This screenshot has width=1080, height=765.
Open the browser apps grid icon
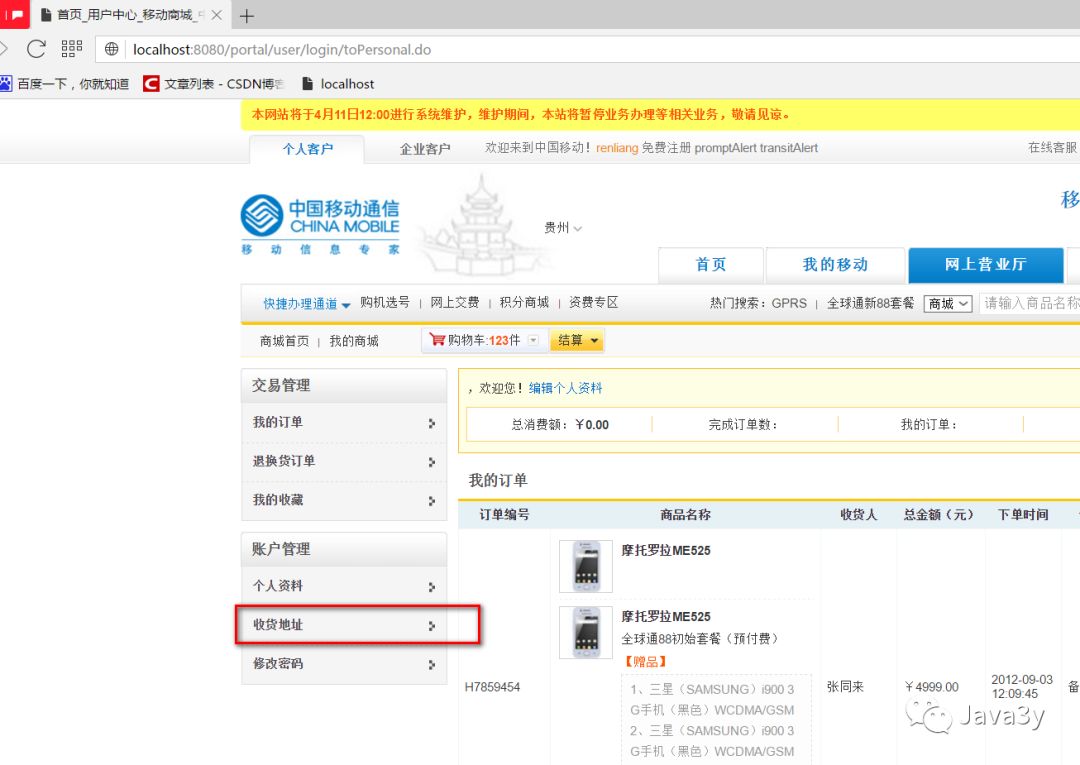pyautogui.click(x=72, y=49)
